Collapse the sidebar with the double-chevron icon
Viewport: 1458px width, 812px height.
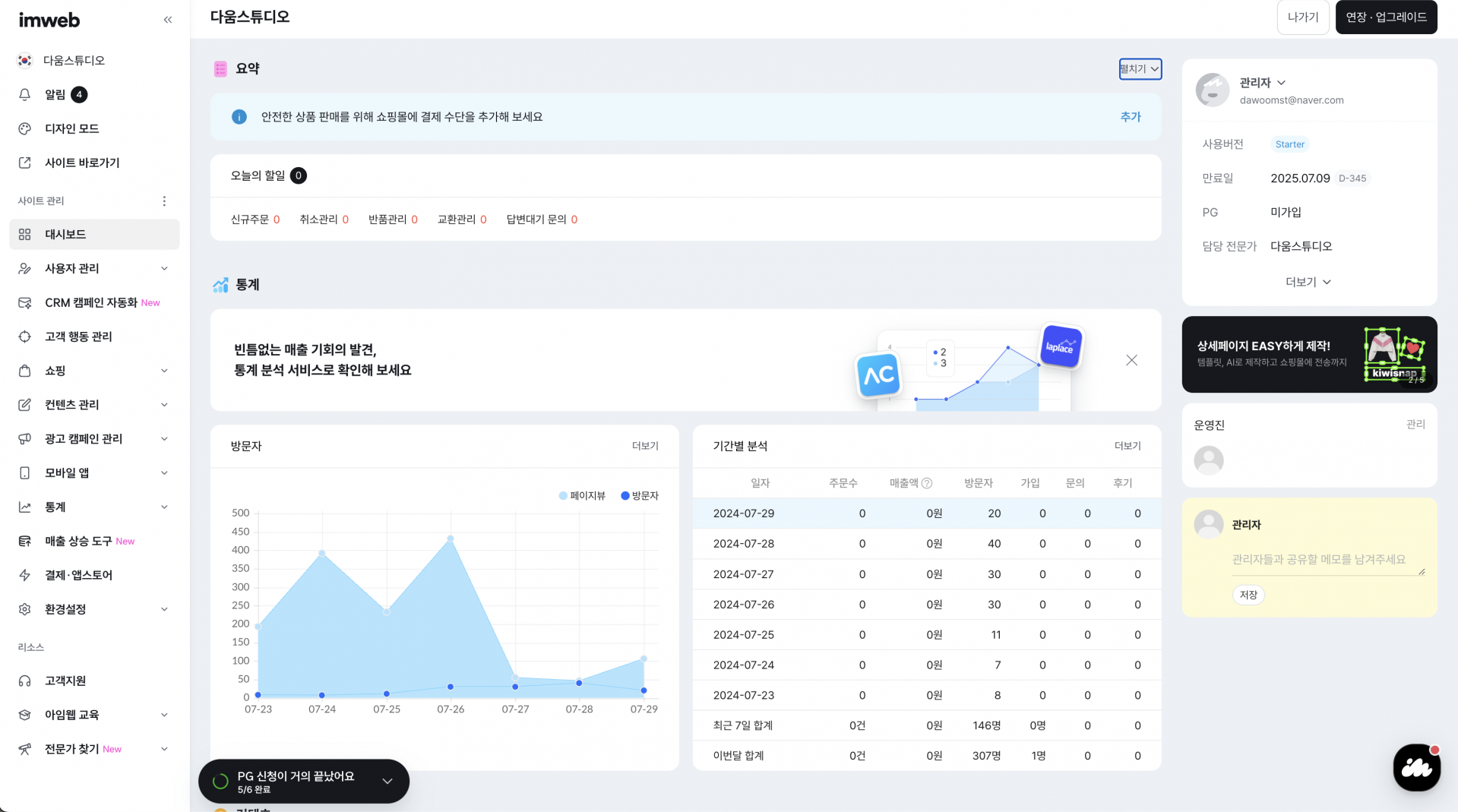coord(168,20)
